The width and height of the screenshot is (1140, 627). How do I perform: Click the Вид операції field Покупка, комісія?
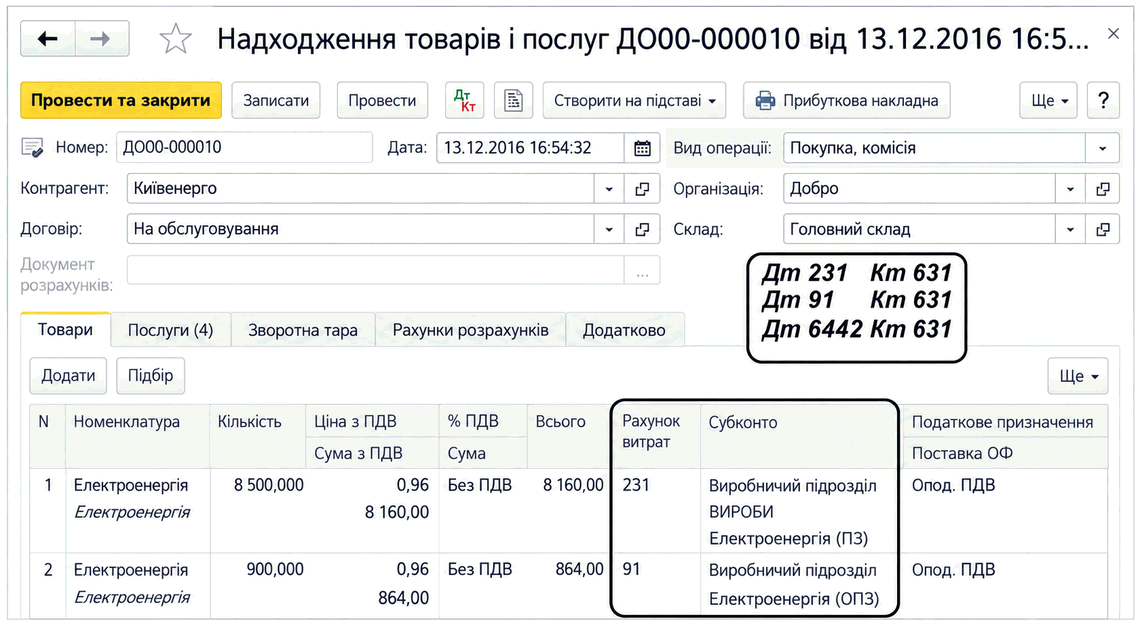click(x=934, y=148)
